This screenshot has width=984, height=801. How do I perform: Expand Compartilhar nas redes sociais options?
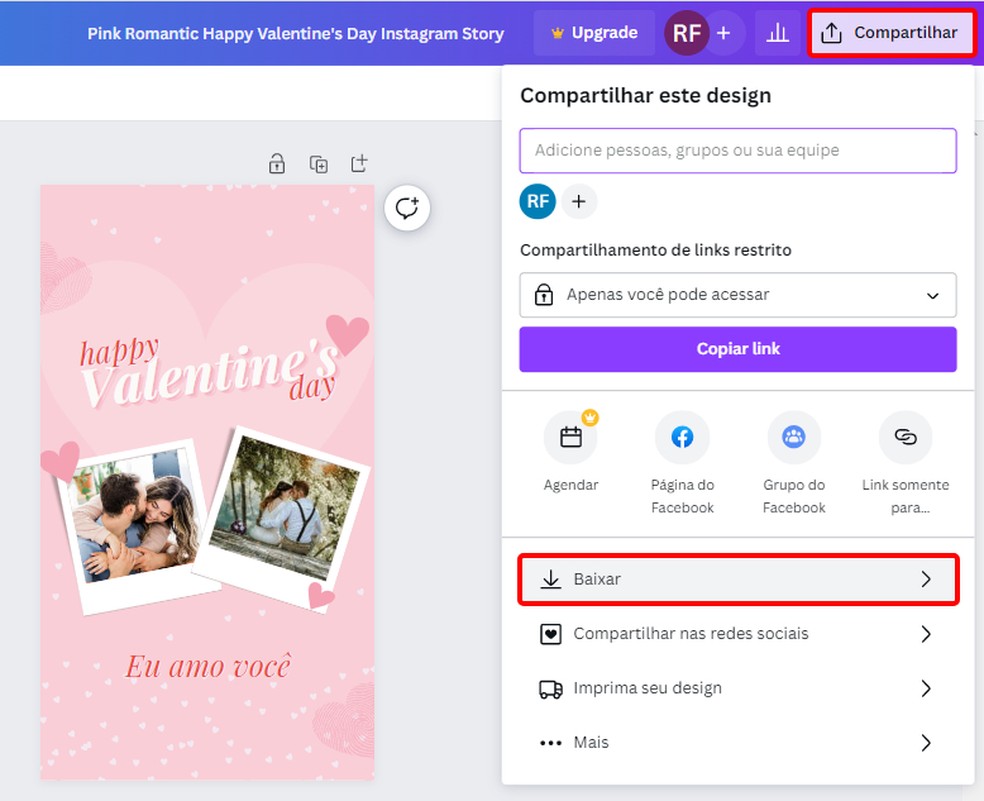[738, 633]
